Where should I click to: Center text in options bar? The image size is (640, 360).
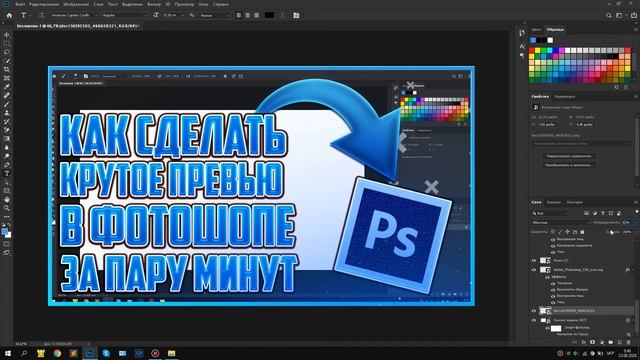point(248,15)
